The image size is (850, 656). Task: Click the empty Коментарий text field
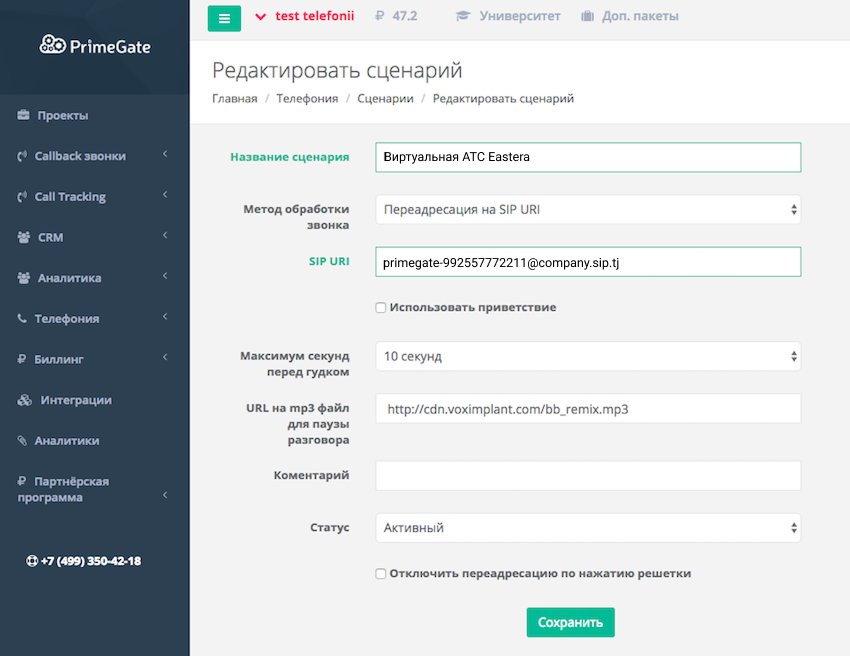coord(588,476)
